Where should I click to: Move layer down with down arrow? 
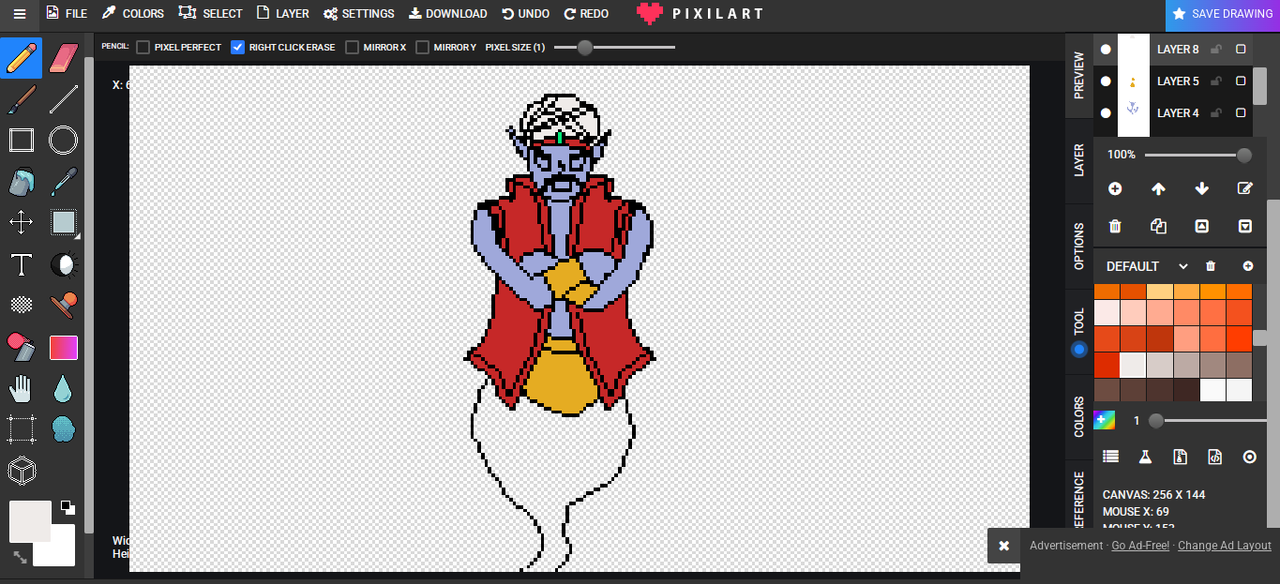click(1202, 189)
